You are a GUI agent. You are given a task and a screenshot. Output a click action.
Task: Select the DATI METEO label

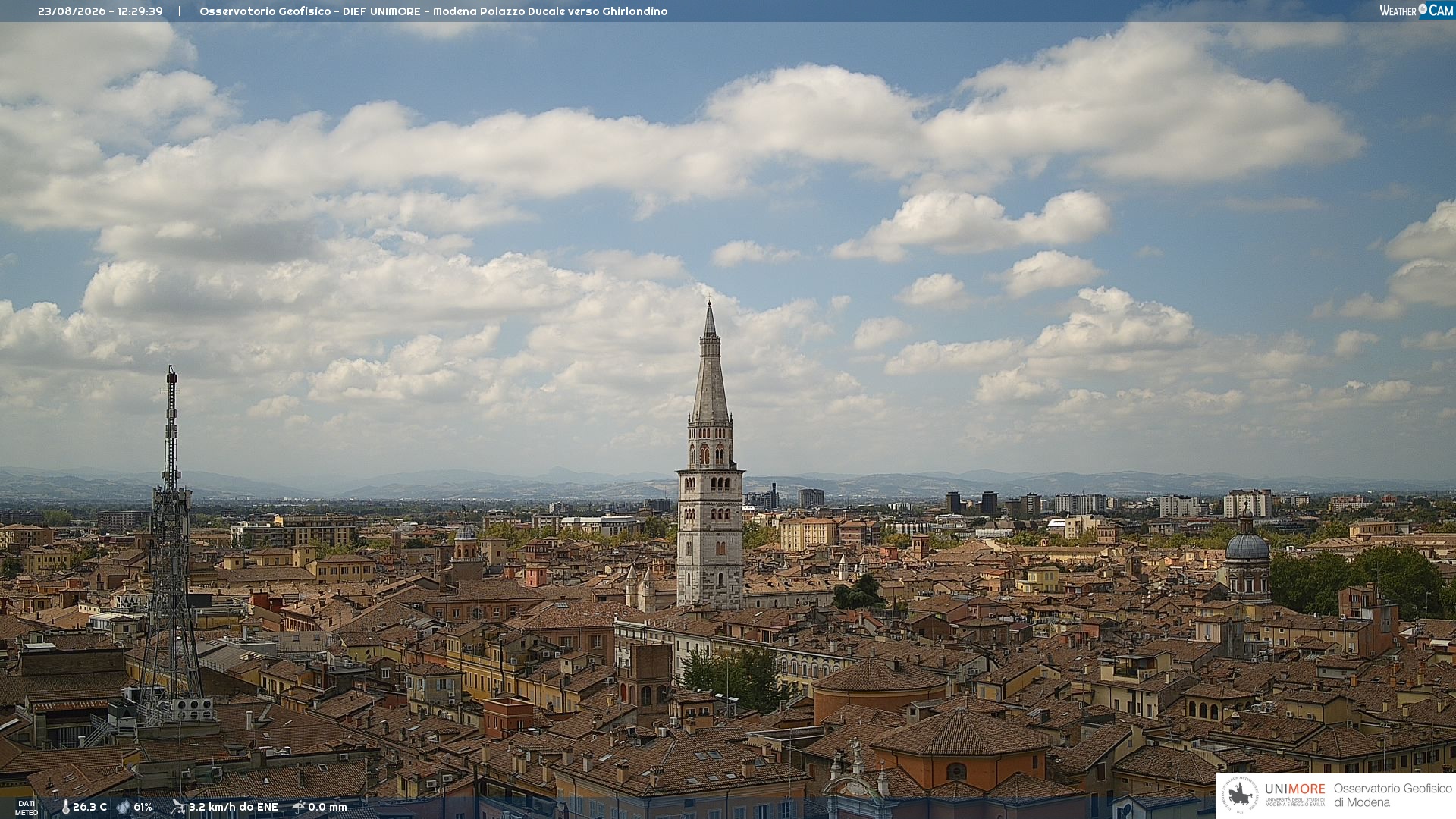point(27,808)
